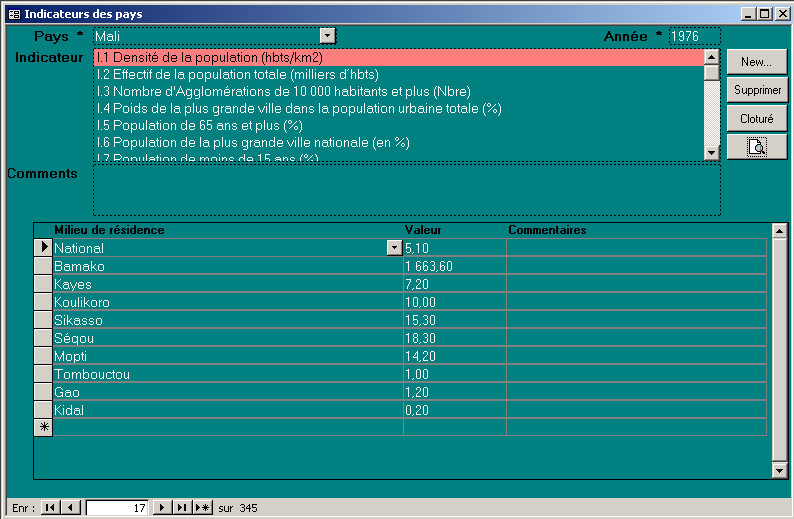Select indicator I.5 Population de 65 ans et plus
The height and width of the screenshot is (519, 794).
(x=199, y=126)
